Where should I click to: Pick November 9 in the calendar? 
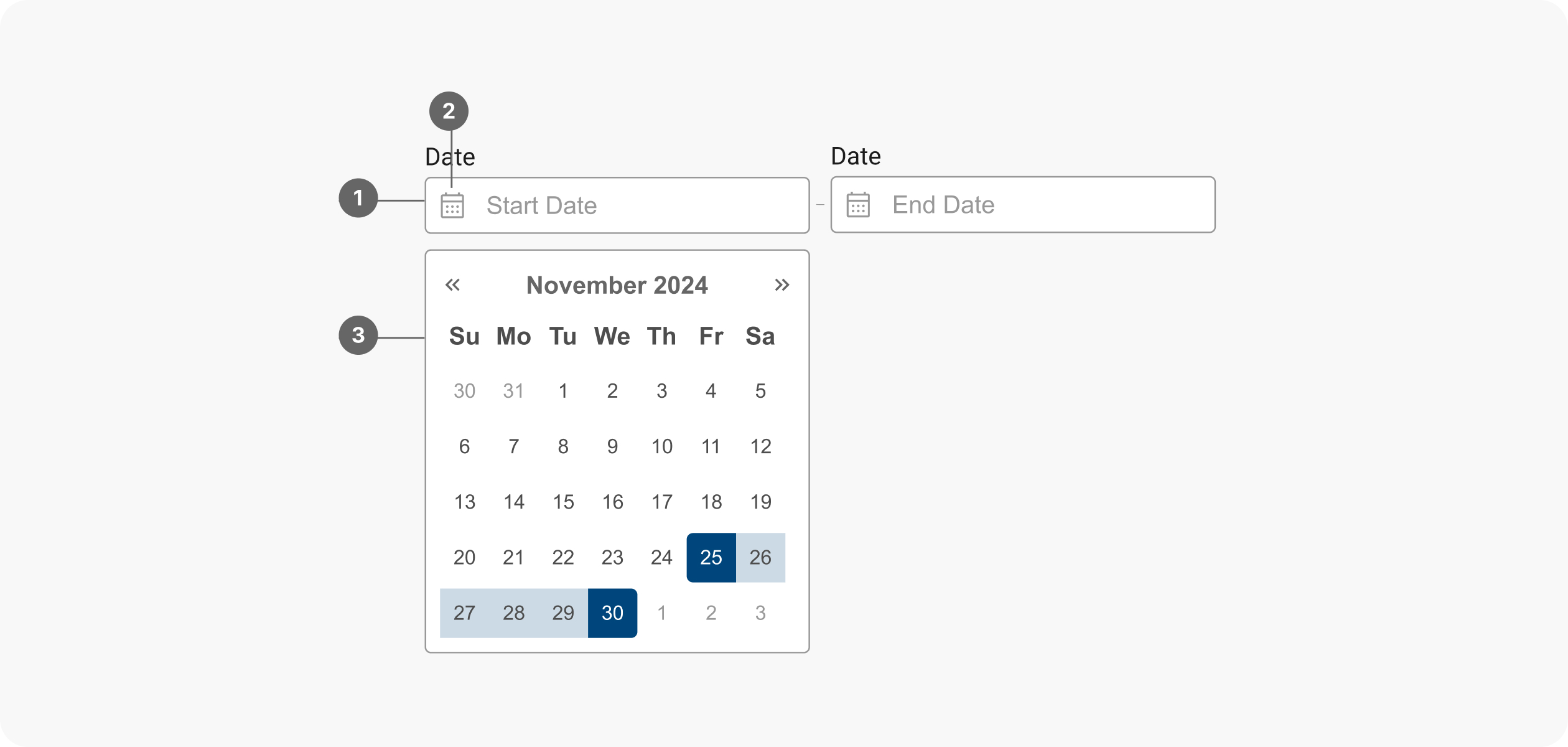[x=612, y=446]
